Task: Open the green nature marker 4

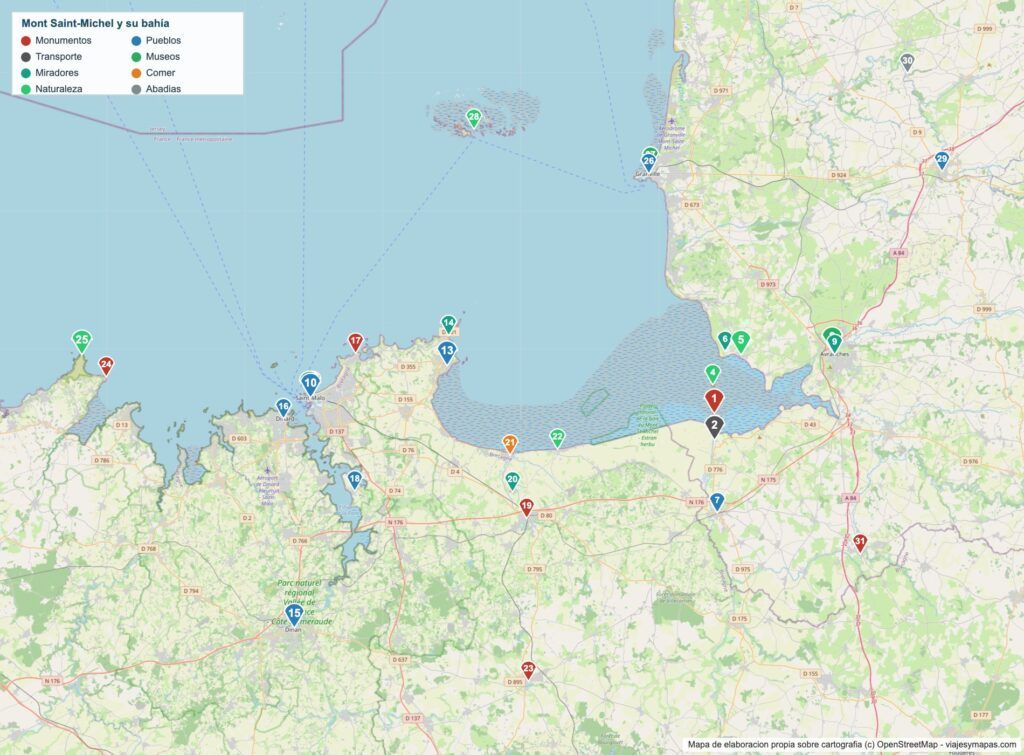Action: point(712,374)
